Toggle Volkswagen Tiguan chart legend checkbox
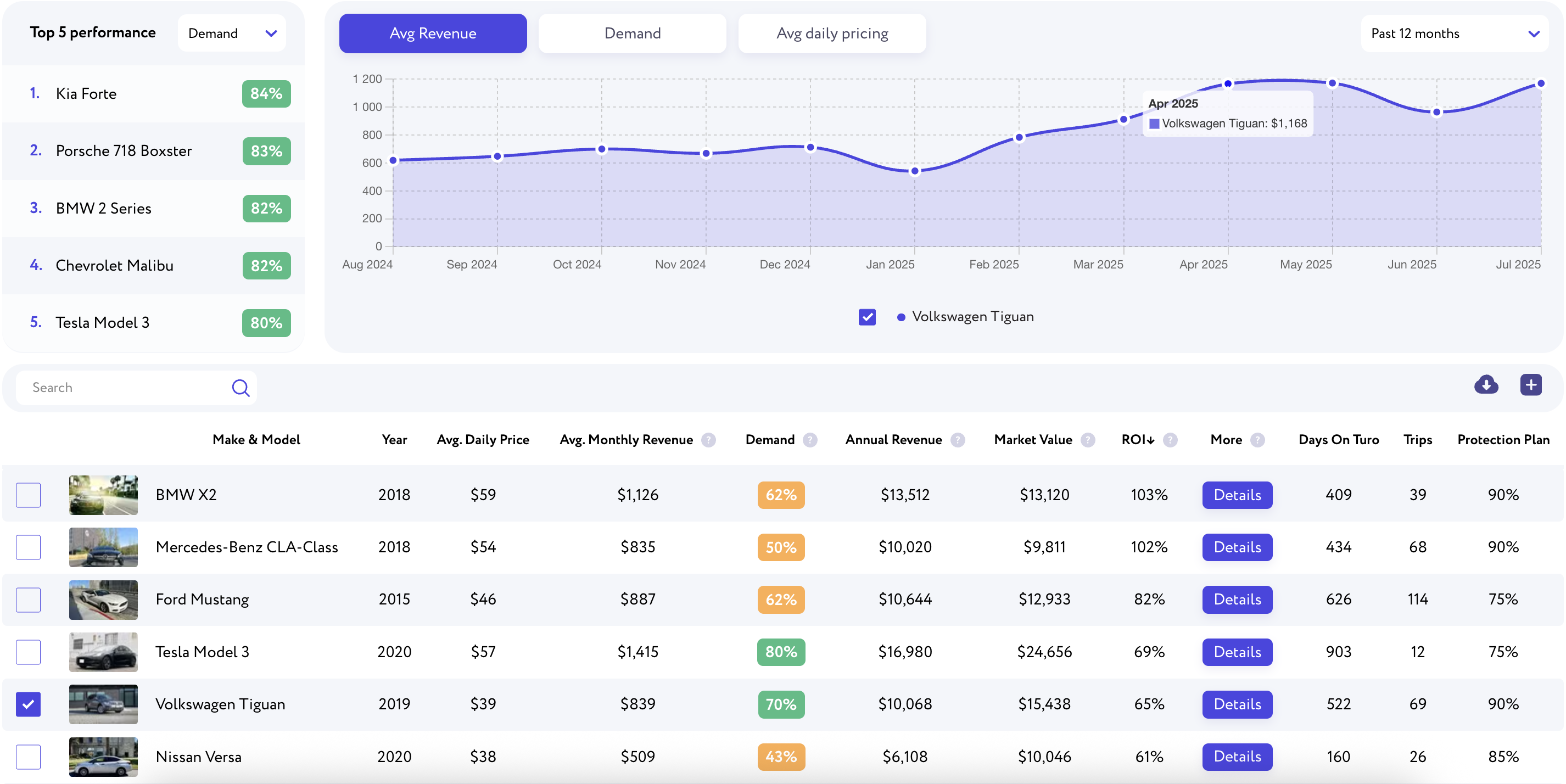1566x784 pixels. click(x=867, y=317)
